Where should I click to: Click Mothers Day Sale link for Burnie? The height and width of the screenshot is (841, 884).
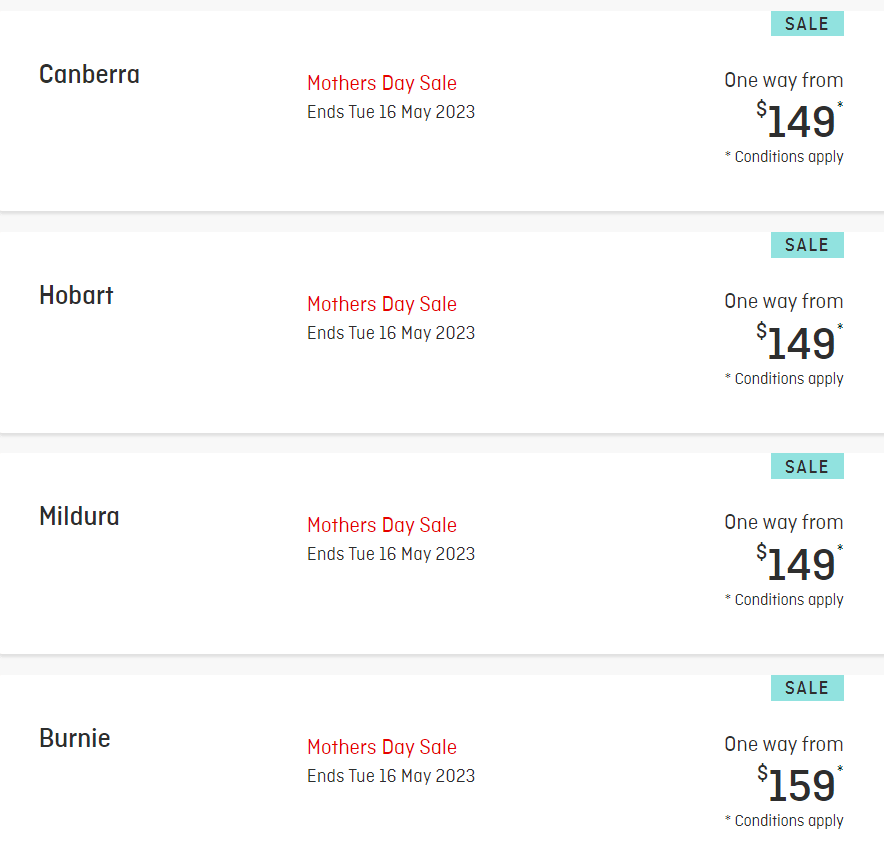382,747
